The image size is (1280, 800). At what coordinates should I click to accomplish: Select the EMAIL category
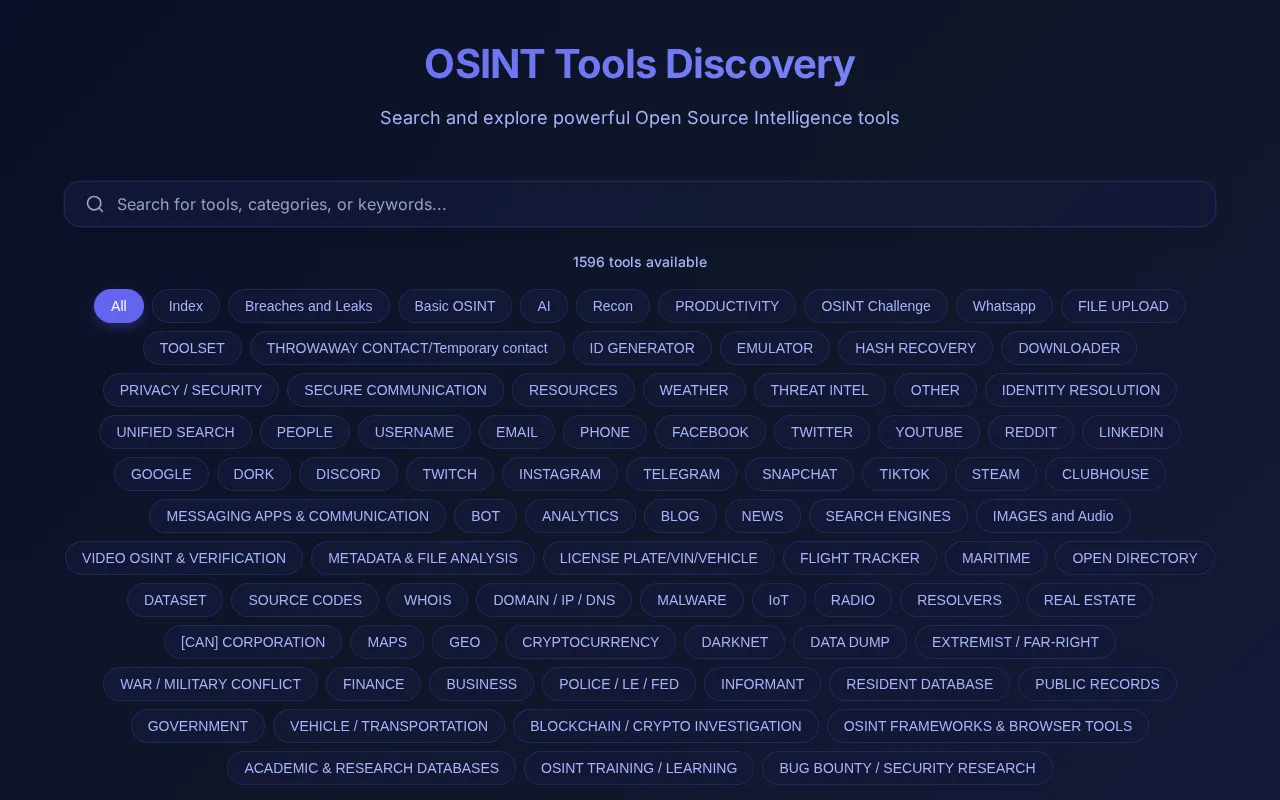click(517, 432)
